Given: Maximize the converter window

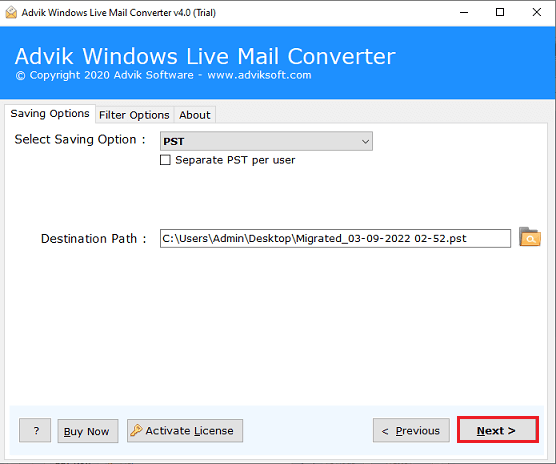Looking at the screenshot, I should [500, 12].
